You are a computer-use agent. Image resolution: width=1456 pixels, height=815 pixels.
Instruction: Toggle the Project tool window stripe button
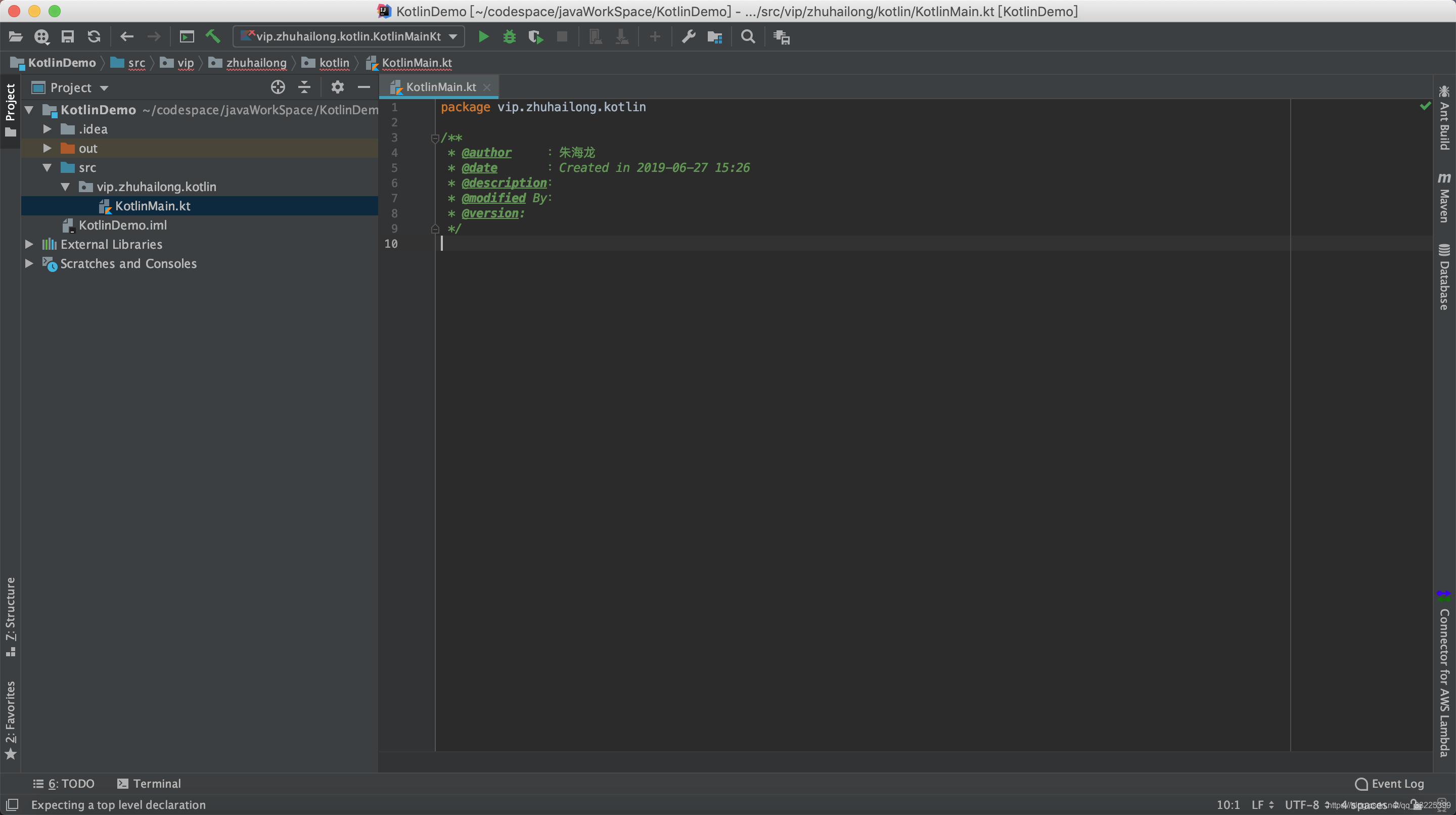pyautogui.click(x=10, y=111)
